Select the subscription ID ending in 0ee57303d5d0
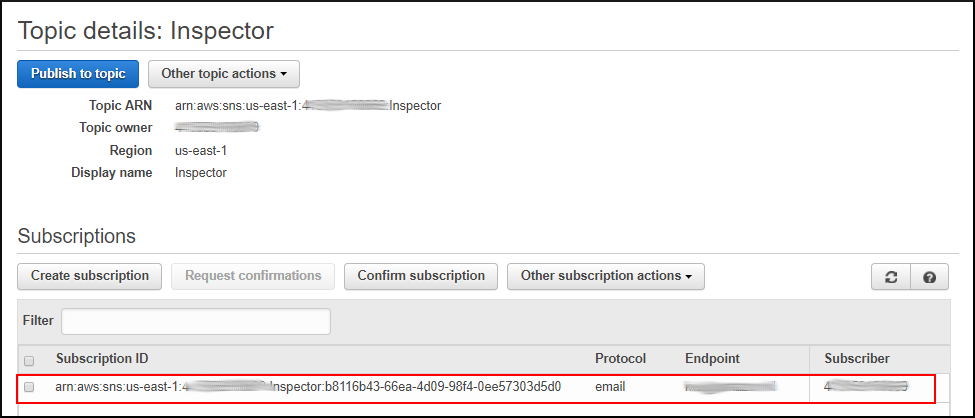 pyautogui.click(x=308, y=387)
